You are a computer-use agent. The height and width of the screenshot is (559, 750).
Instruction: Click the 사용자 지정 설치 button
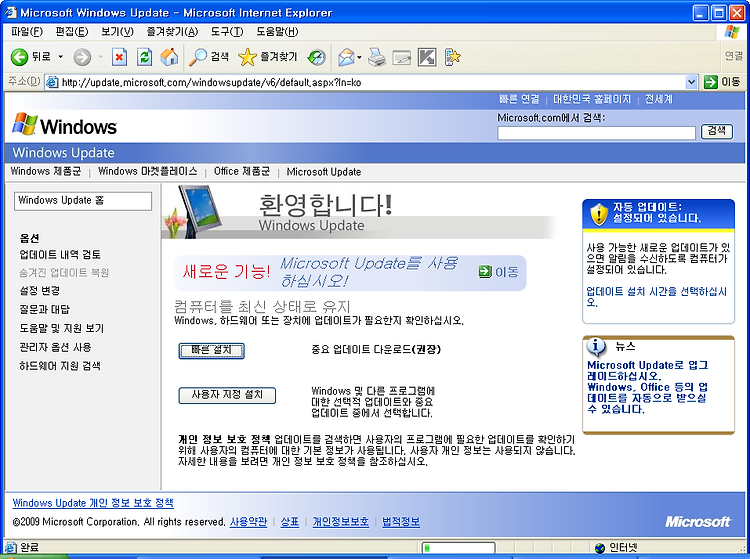click(227, 395)
